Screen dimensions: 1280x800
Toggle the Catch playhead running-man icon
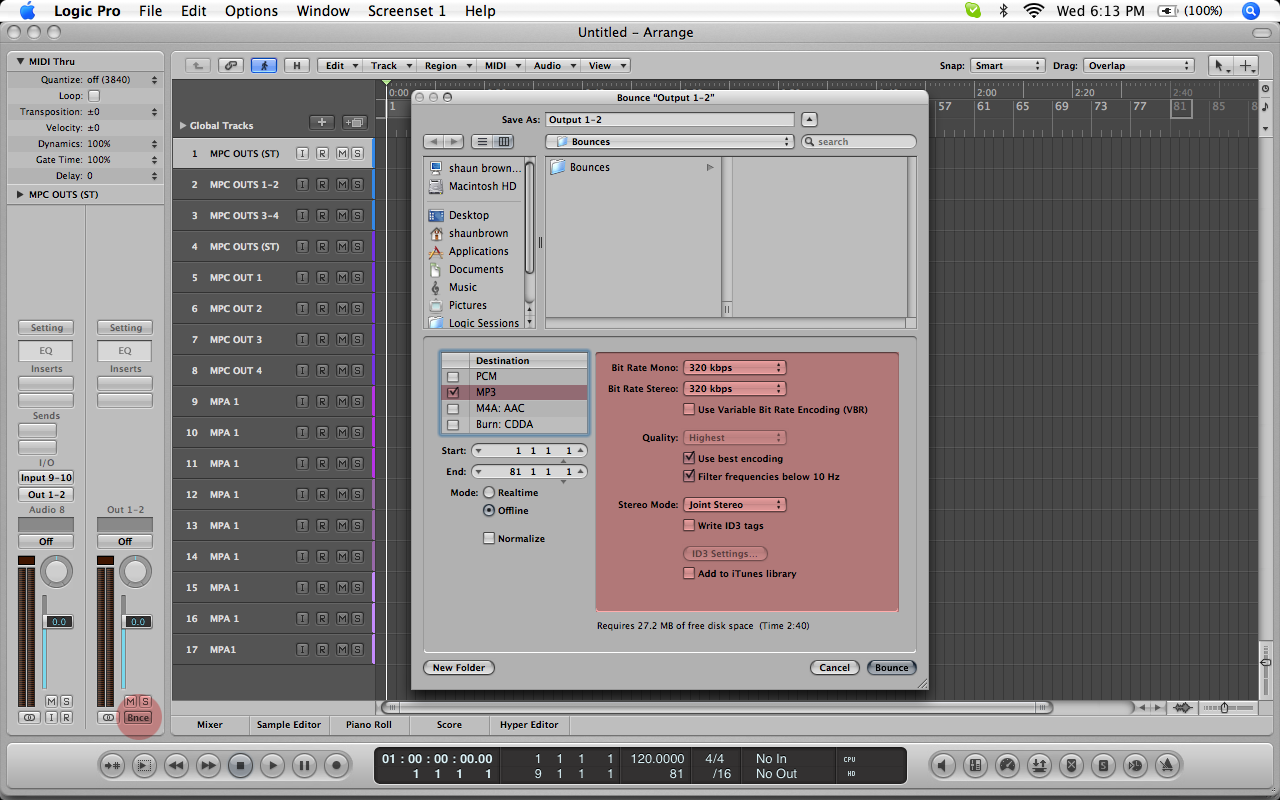click(264, 65)
